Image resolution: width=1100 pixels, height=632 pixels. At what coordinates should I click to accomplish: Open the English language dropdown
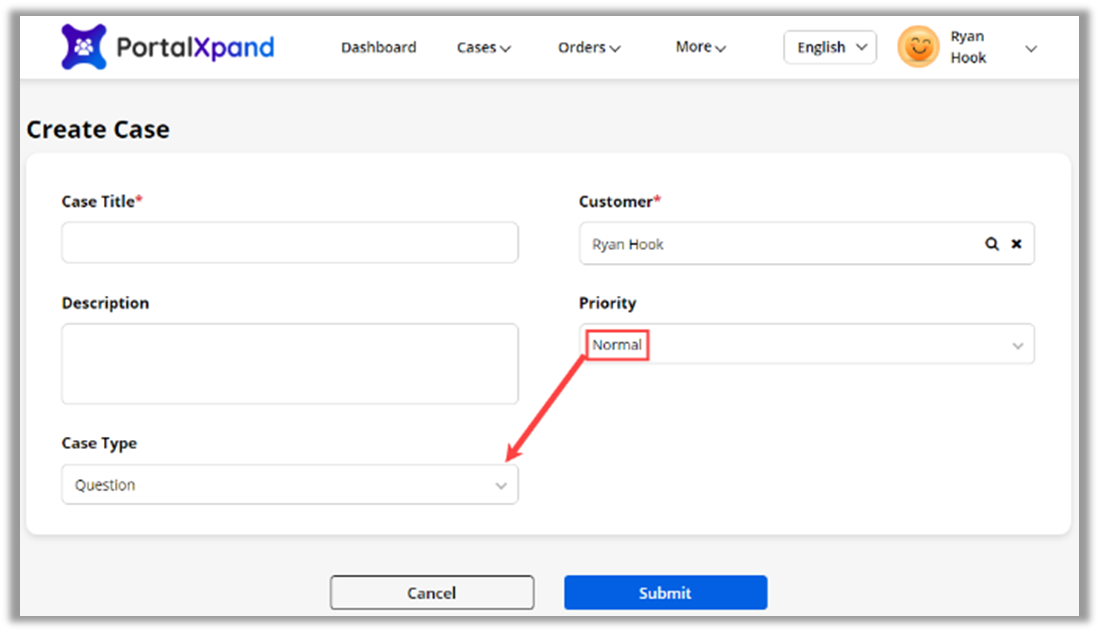[830, 47]
